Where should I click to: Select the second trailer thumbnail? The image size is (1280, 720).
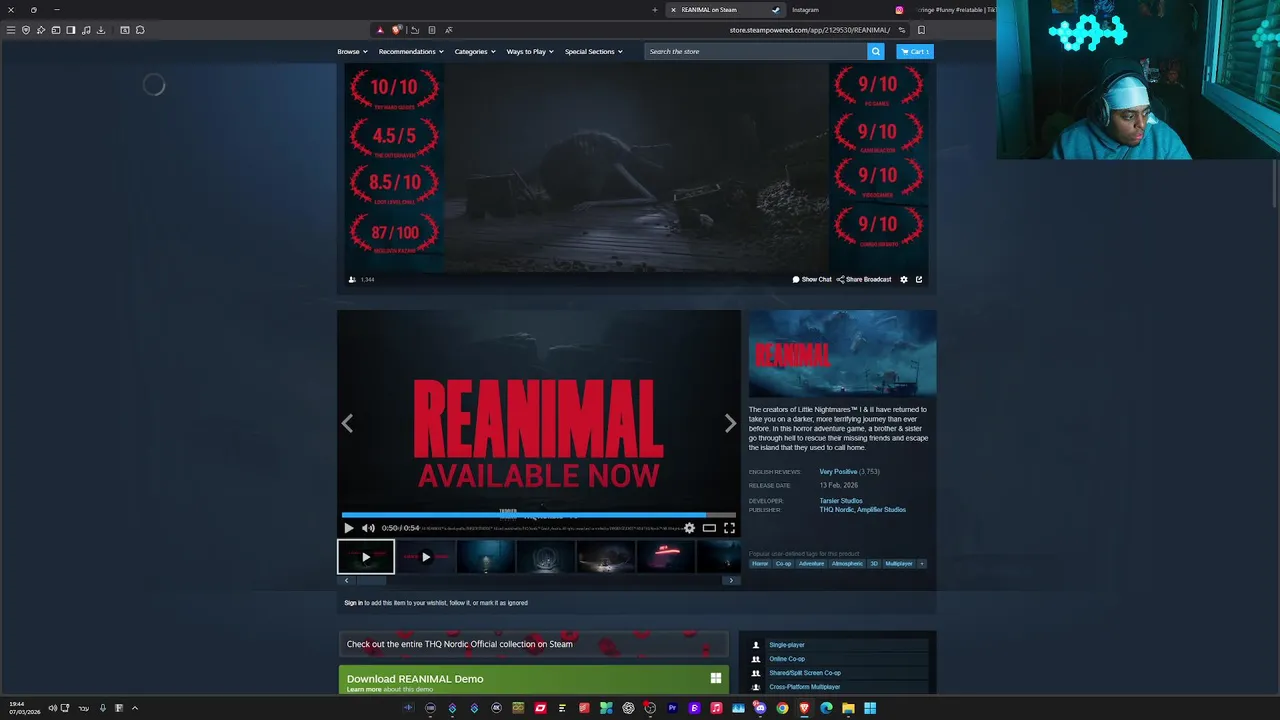pos(426,557)
